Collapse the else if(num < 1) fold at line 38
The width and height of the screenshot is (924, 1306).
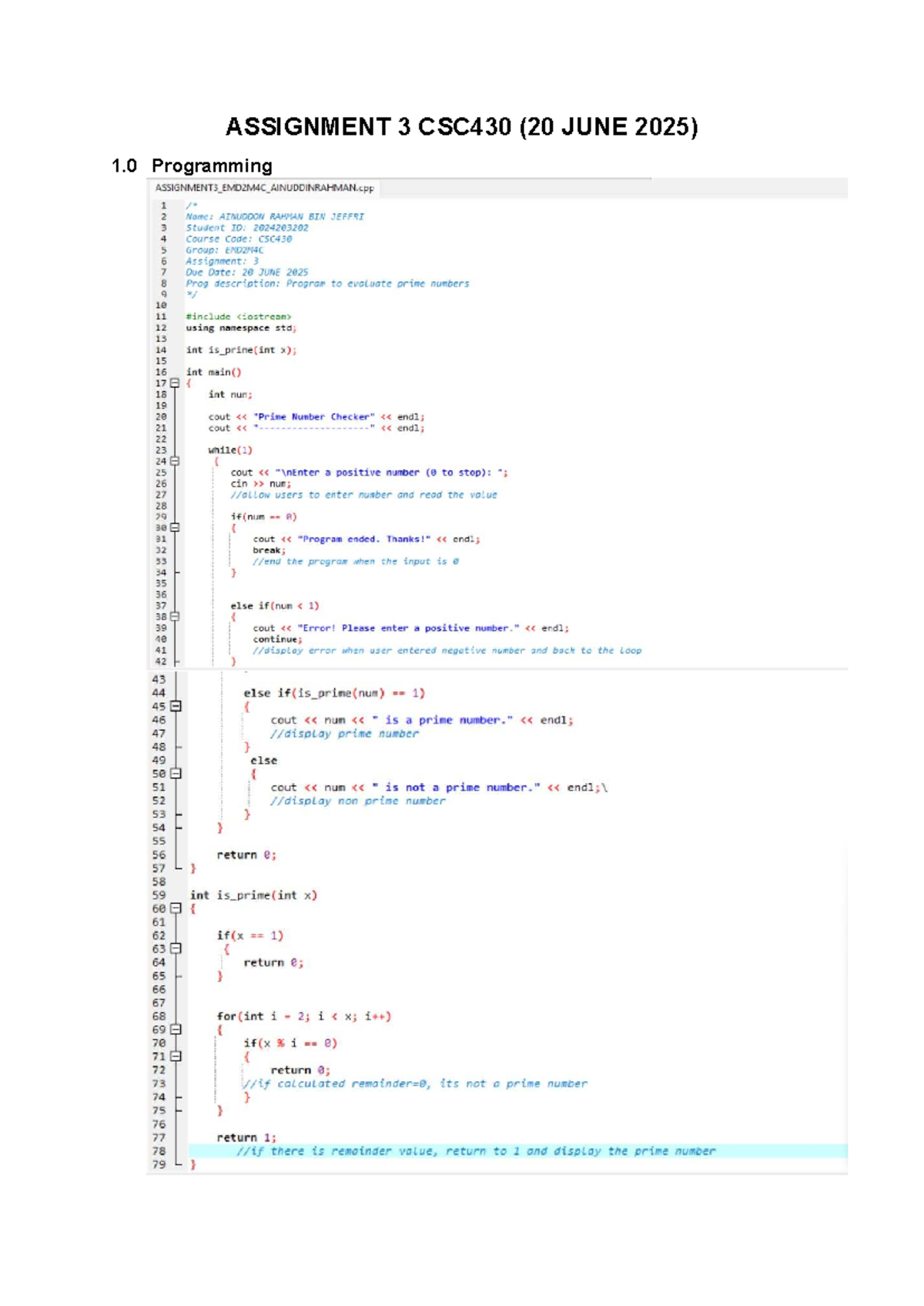pos(175,617)
